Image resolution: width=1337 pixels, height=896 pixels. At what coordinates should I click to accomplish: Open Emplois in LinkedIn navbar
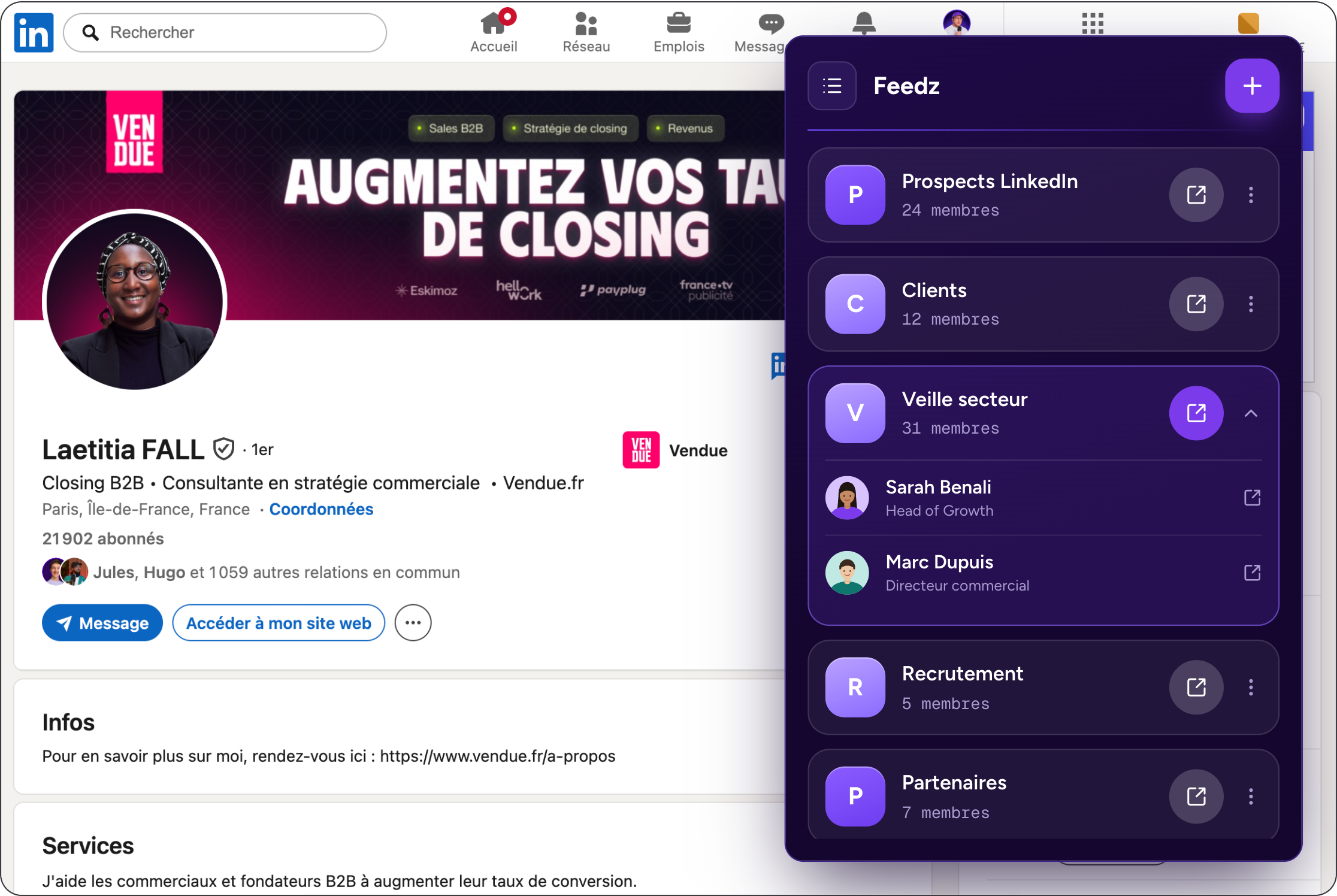coord(679,32)
